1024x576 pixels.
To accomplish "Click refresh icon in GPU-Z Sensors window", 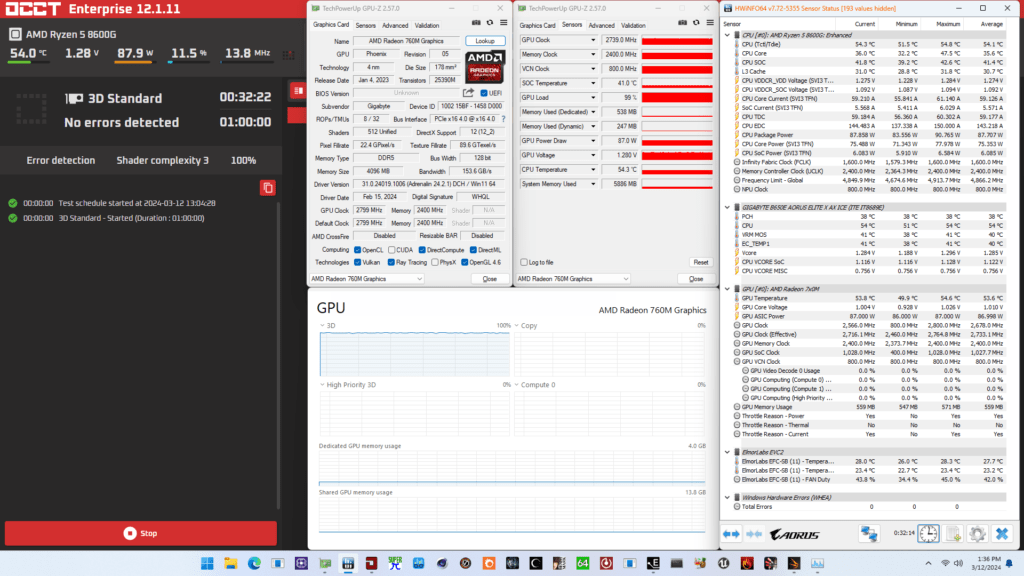I will click(x=696, y=23).
